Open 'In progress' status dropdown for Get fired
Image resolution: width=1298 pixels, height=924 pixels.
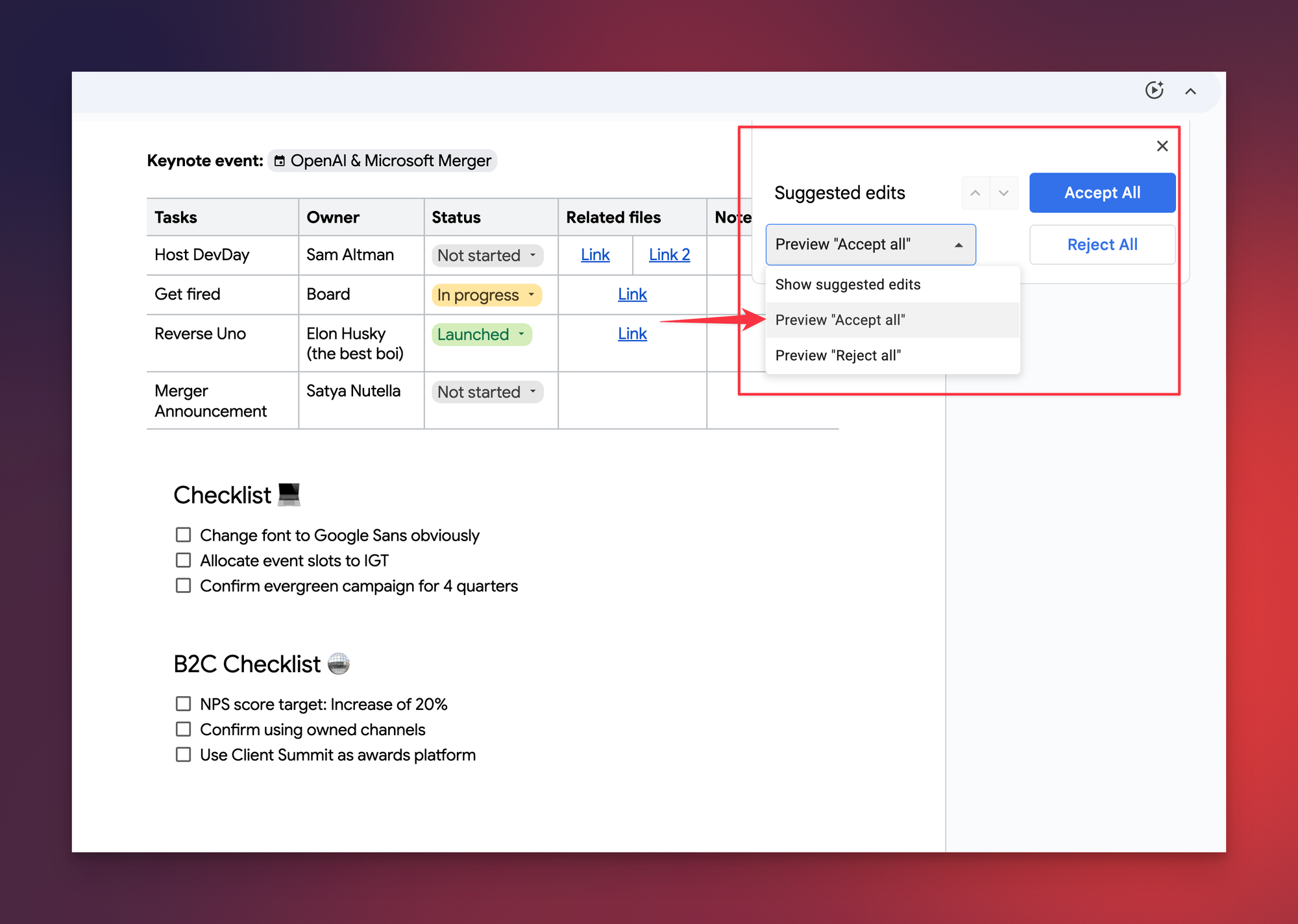point(486,295)
